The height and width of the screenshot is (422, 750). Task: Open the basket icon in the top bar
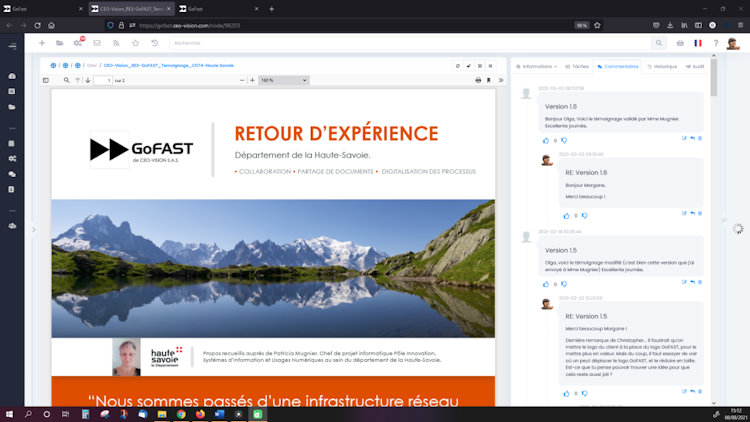[680, 43]
